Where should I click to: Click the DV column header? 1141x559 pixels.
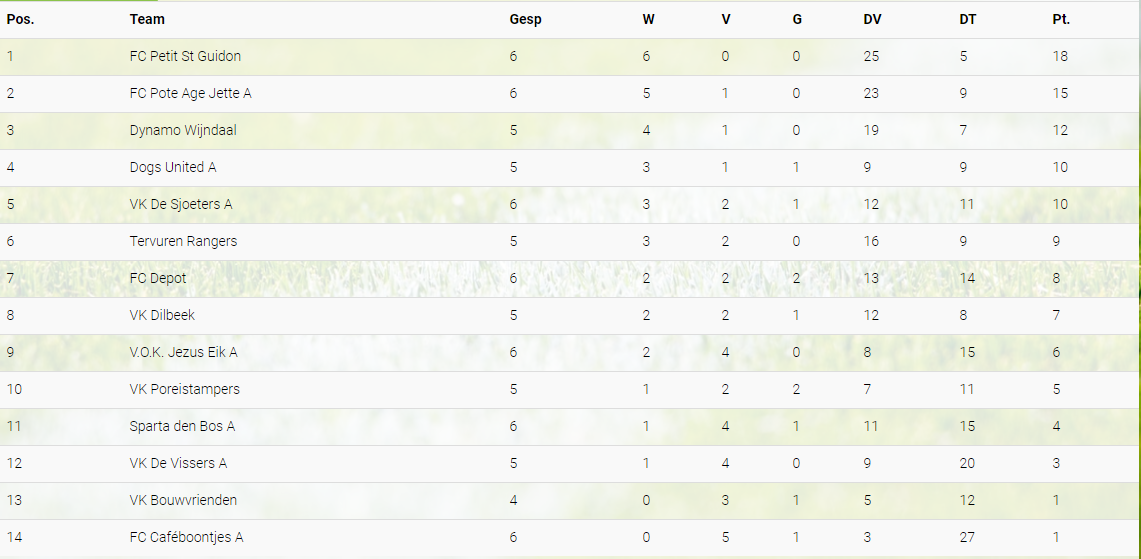click(x=872, y=20)
